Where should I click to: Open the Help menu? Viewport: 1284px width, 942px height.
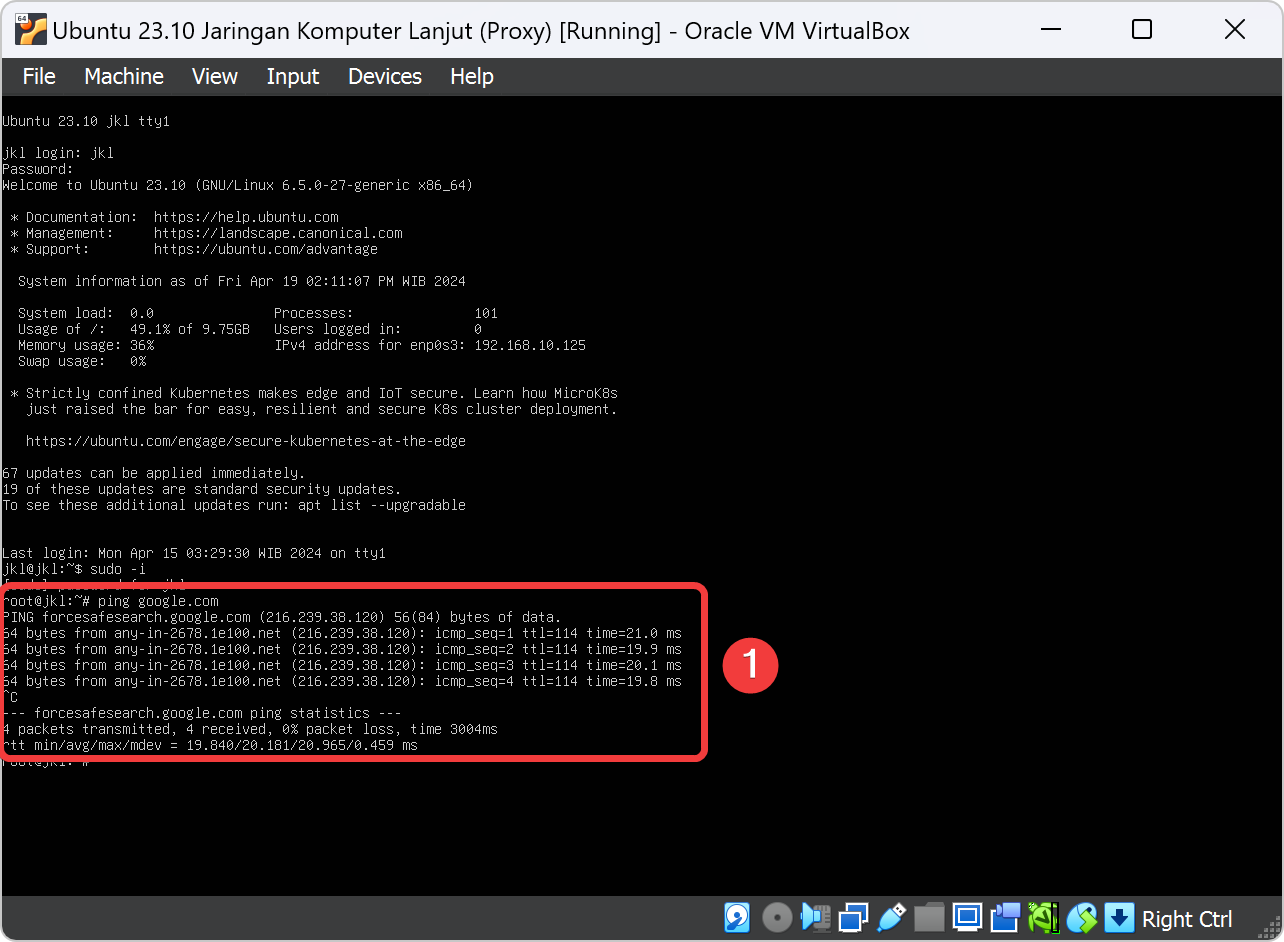(472, 76)
